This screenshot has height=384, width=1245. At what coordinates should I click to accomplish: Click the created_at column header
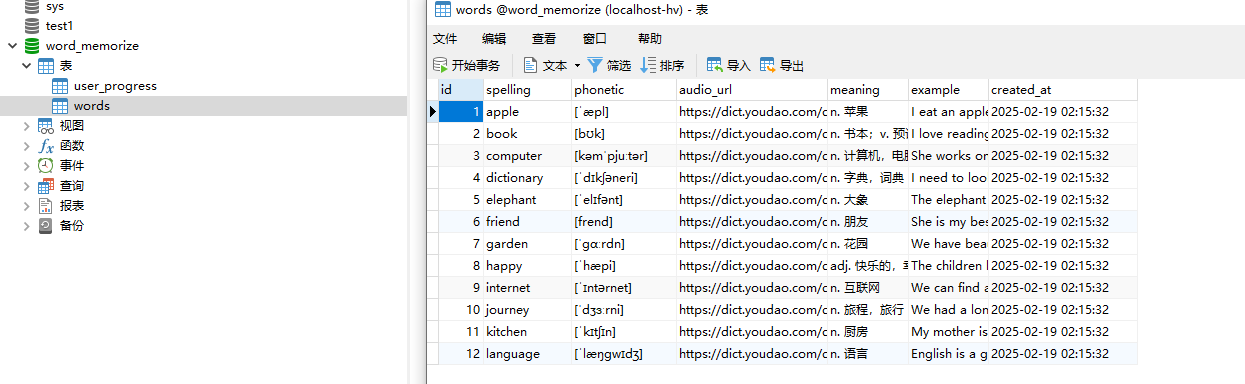[x=1063, y=90]
